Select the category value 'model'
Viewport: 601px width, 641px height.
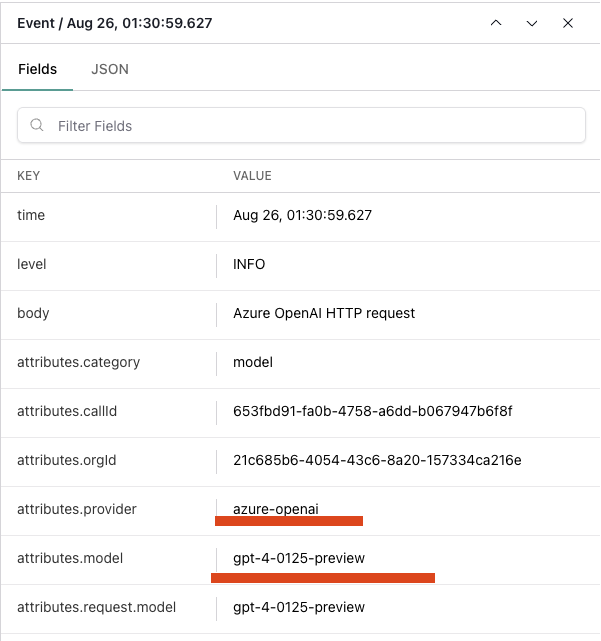253,362
